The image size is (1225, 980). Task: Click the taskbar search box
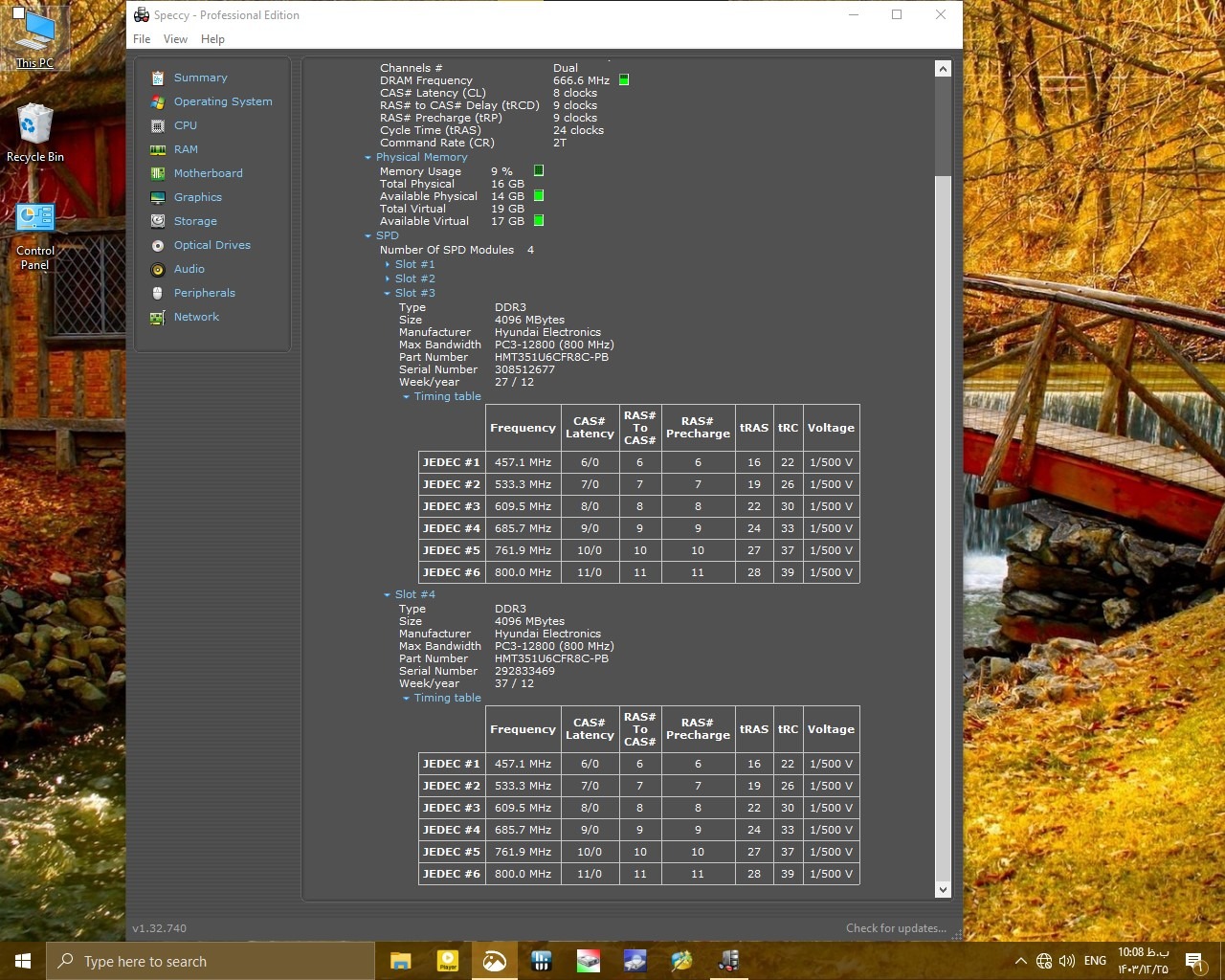pyautogui.click(x=211, y=961)
